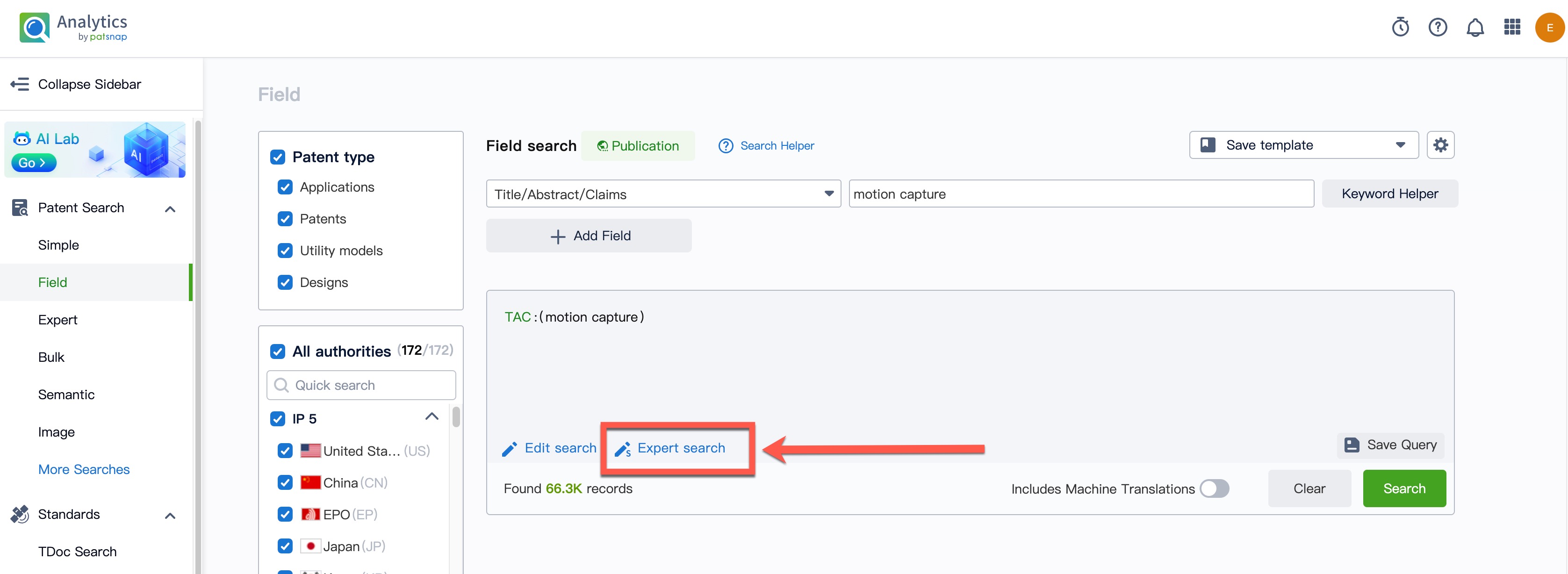
Task: Select Semantic search in sidebar
Action: [x=66, y=395]
